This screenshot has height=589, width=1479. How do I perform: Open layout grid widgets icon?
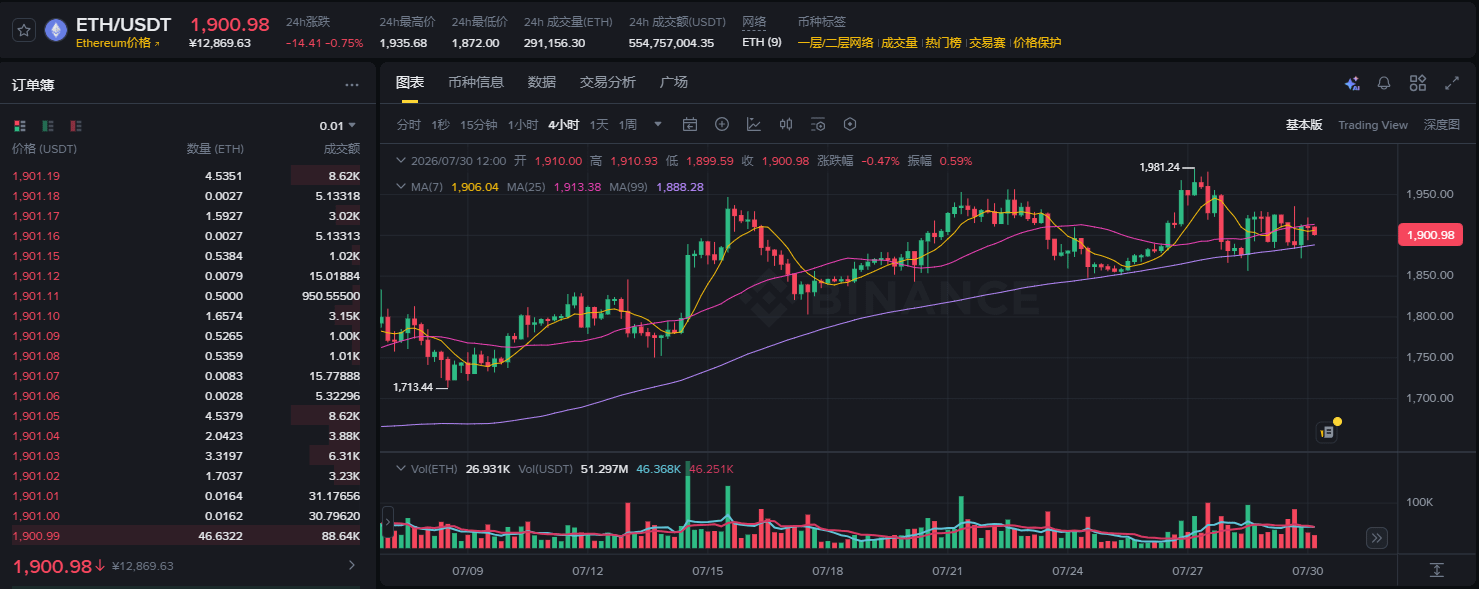[x=1417, y=83]
